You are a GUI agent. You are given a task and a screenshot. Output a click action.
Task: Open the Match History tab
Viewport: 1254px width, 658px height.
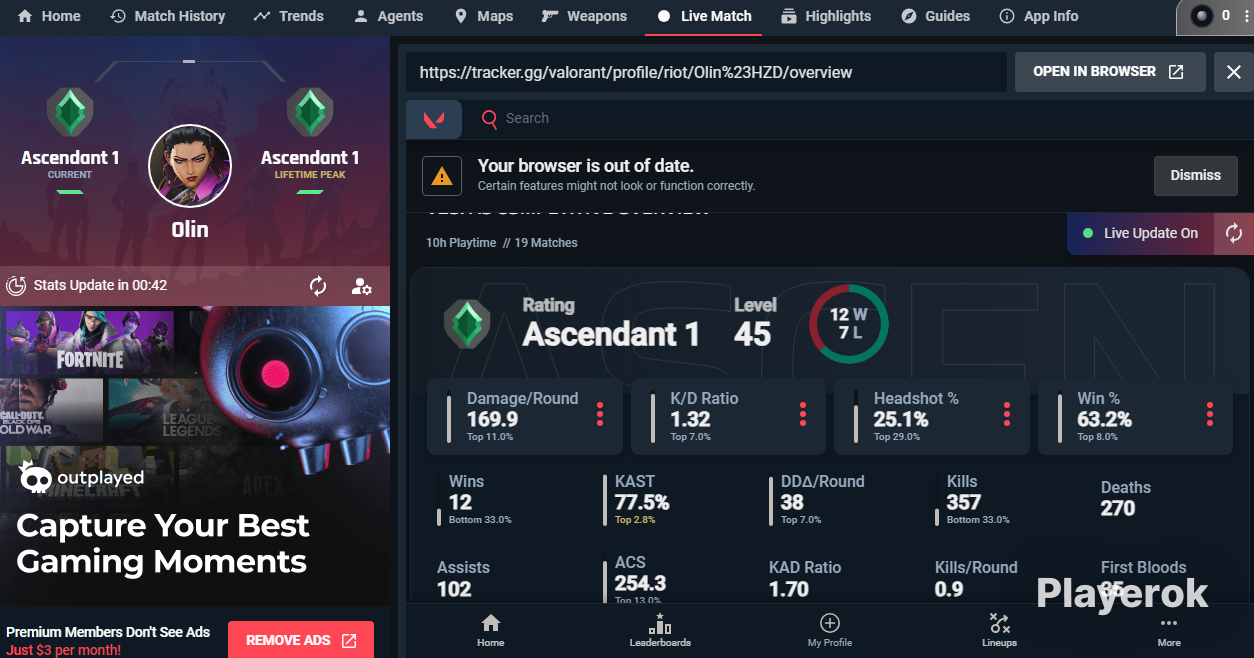pos(168,16)
